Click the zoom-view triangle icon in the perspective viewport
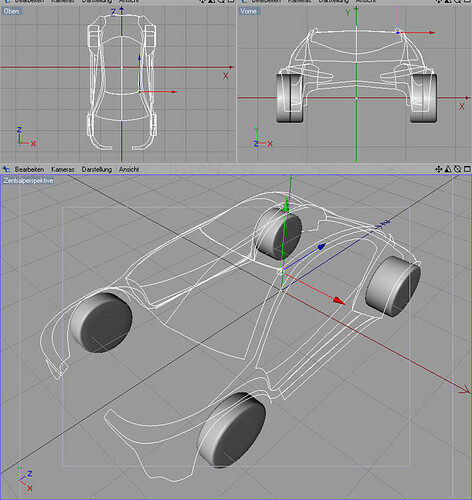The width and height of the screenshot is (472, 500). [x=448, y=169]
